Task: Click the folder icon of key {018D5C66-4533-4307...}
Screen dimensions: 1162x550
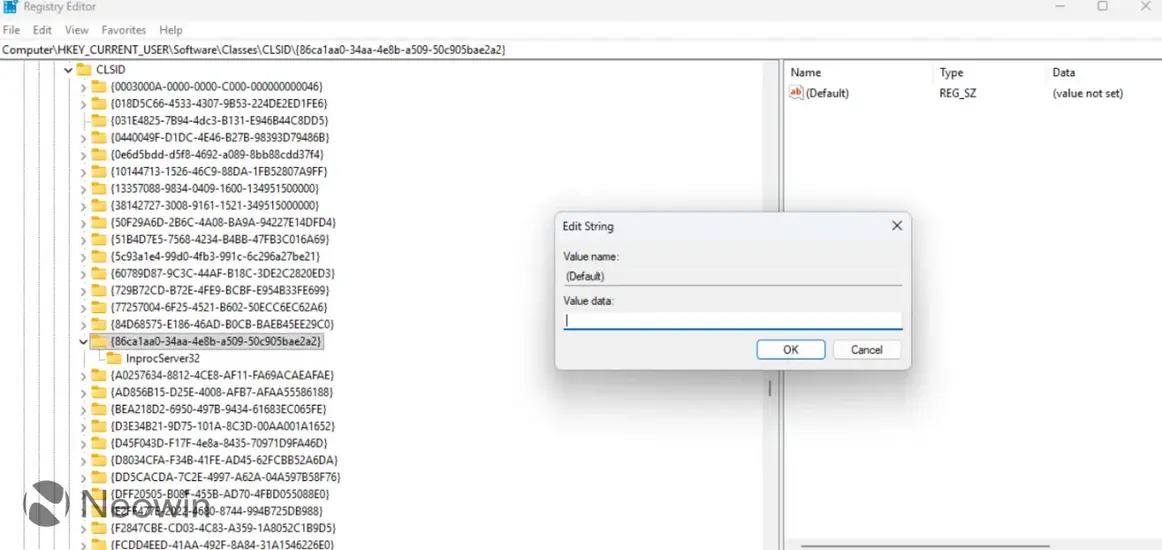Action: 99,103
